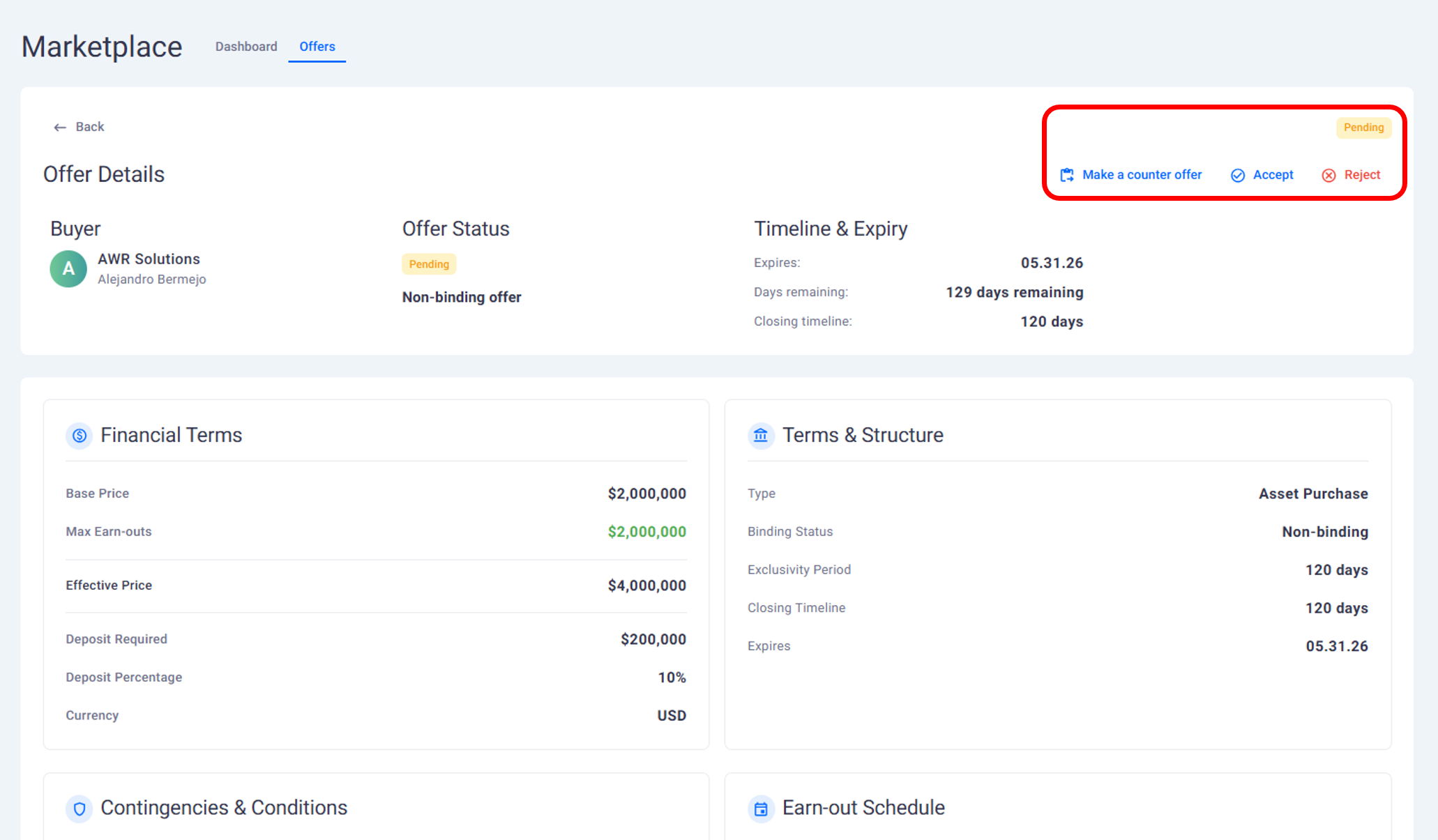Click Pending badge under Offer Status
Screen dimensions: 1438x840
pyautogui.click(x=429, y=264)
